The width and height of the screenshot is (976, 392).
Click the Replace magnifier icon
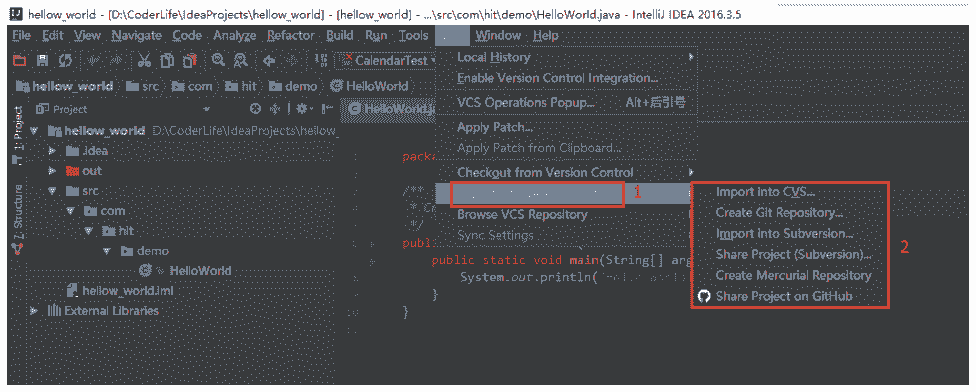[x=241, y=60]
